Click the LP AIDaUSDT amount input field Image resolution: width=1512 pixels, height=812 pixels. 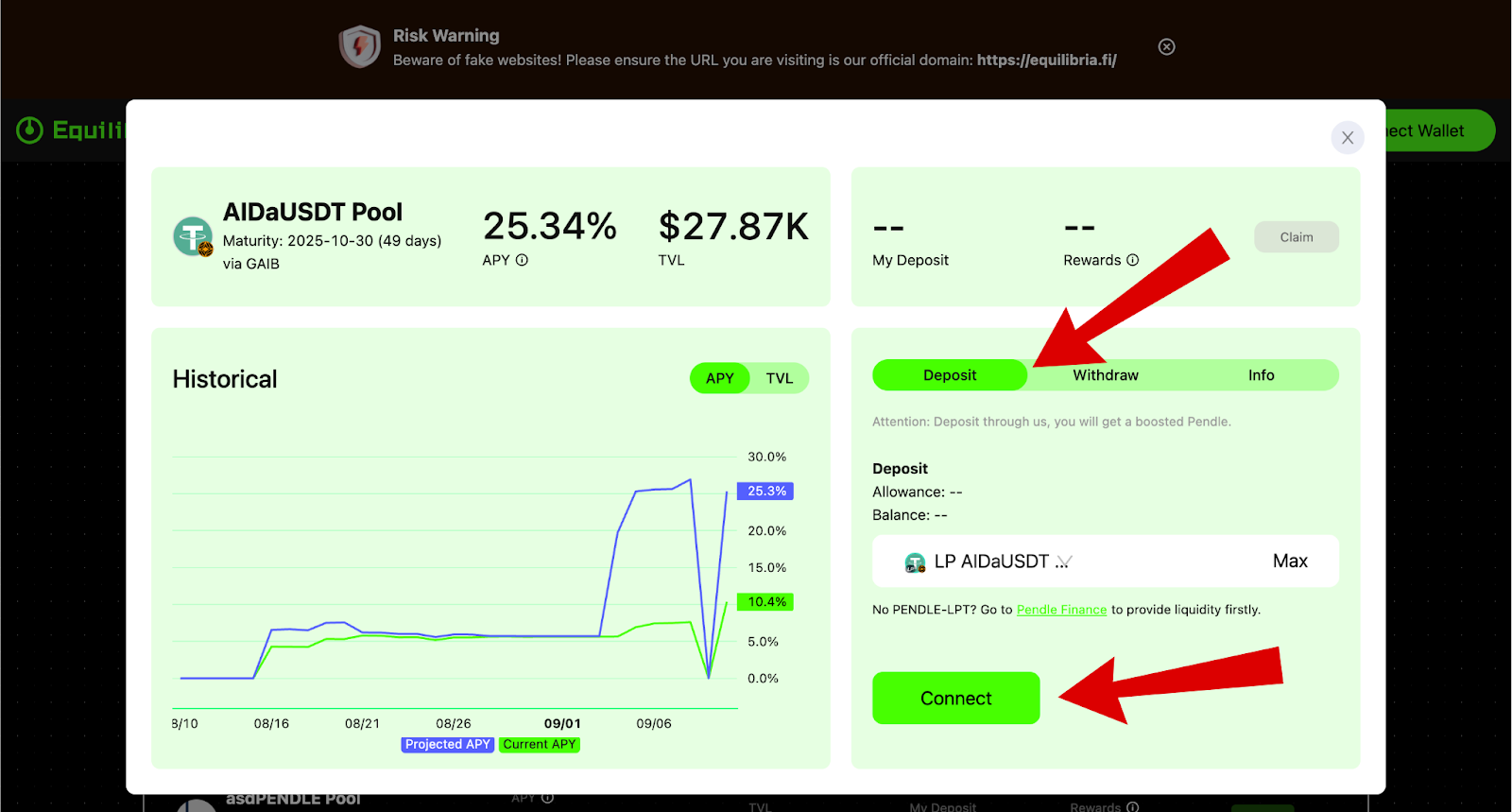(x=1106, y=561)
